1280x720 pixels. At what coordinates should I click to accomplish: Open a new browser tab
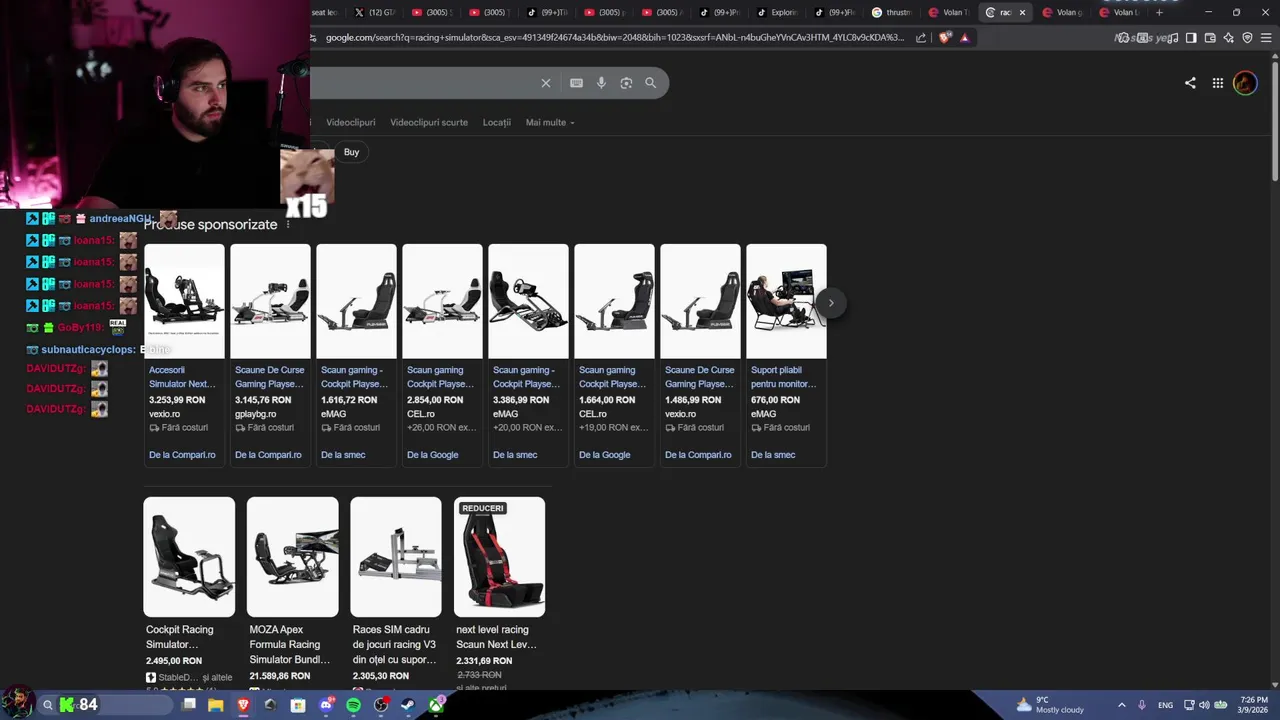tap(1160, 12)
